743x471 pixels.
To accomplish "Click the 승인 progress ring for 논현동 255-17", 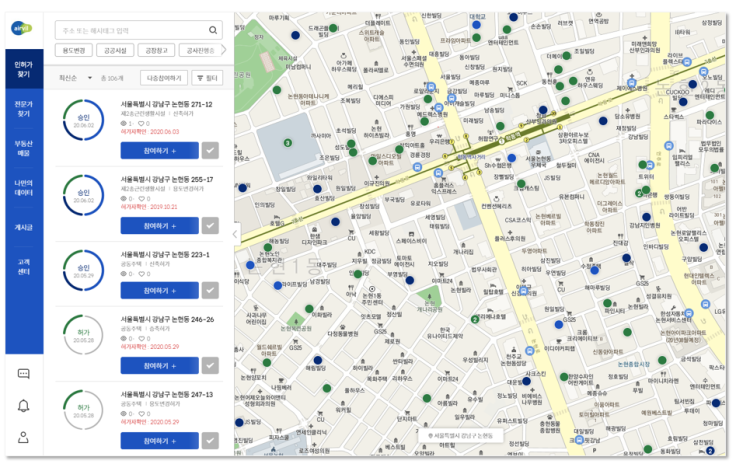I will [83, 195].
